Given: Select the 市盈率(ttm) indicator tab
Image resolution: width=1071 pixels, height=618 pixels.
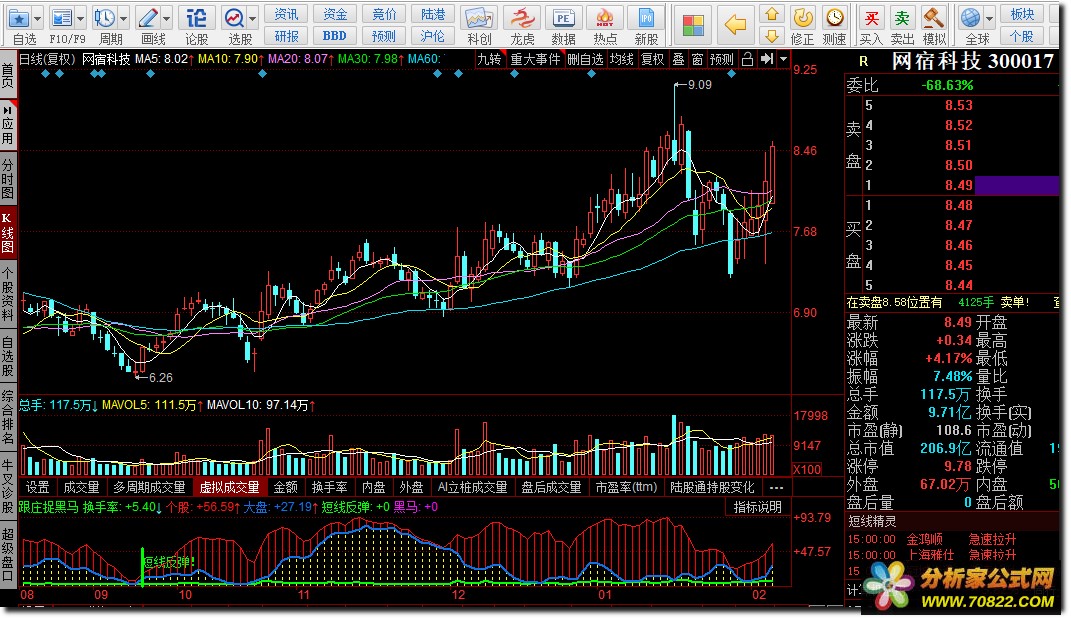Looking at the screenshot, I should pos(626,488).
